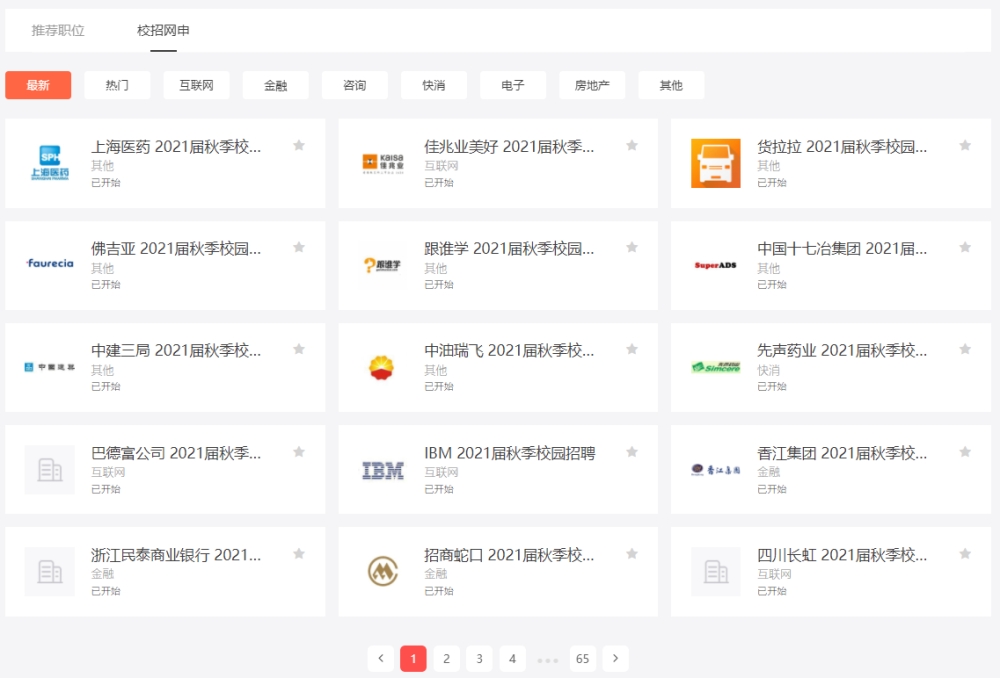
Task: Click the 上海医药 SPH logo
Action: (x=50, y=163)
